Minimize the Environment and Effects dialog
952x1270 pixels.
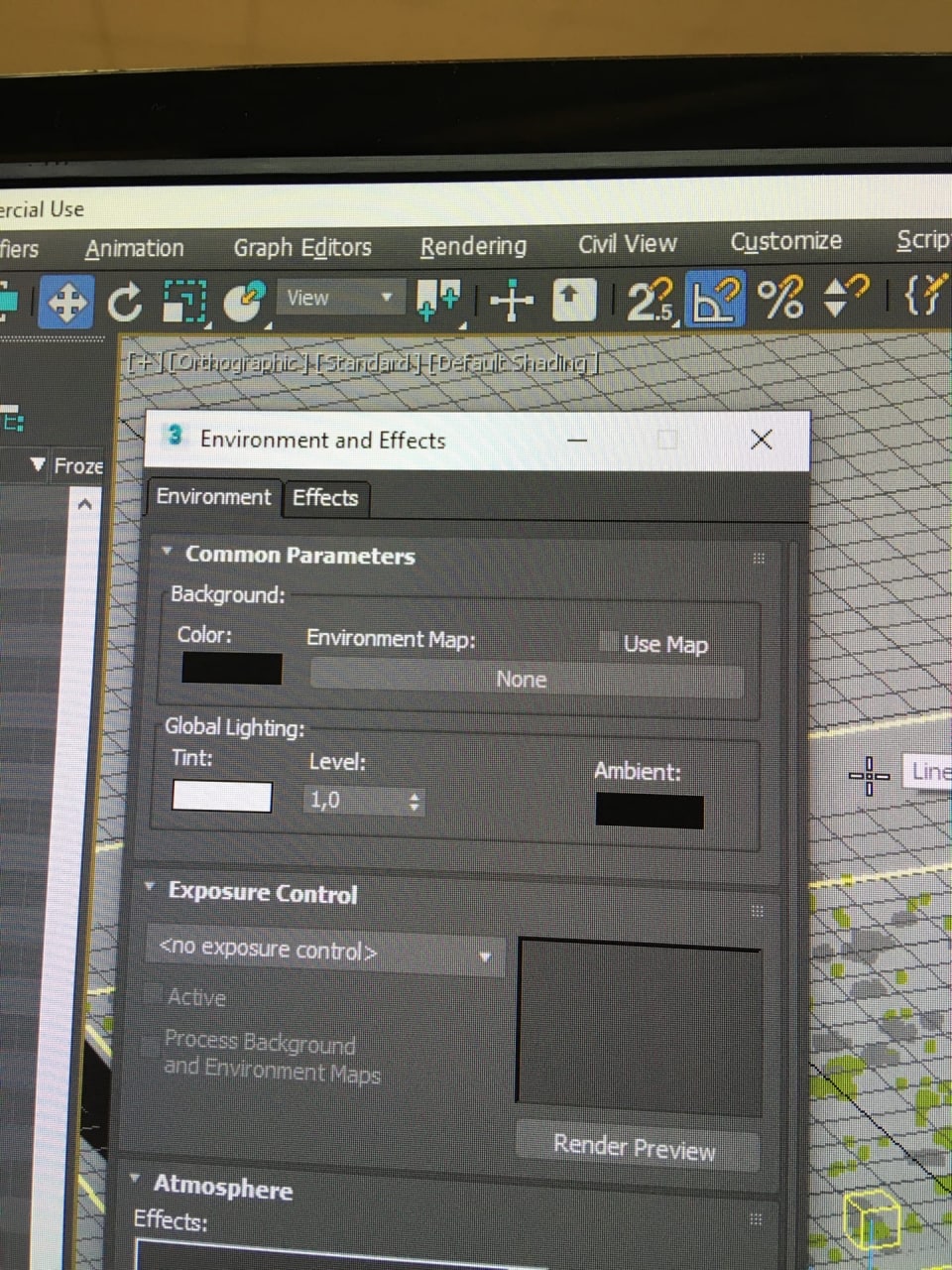point(577,440)
